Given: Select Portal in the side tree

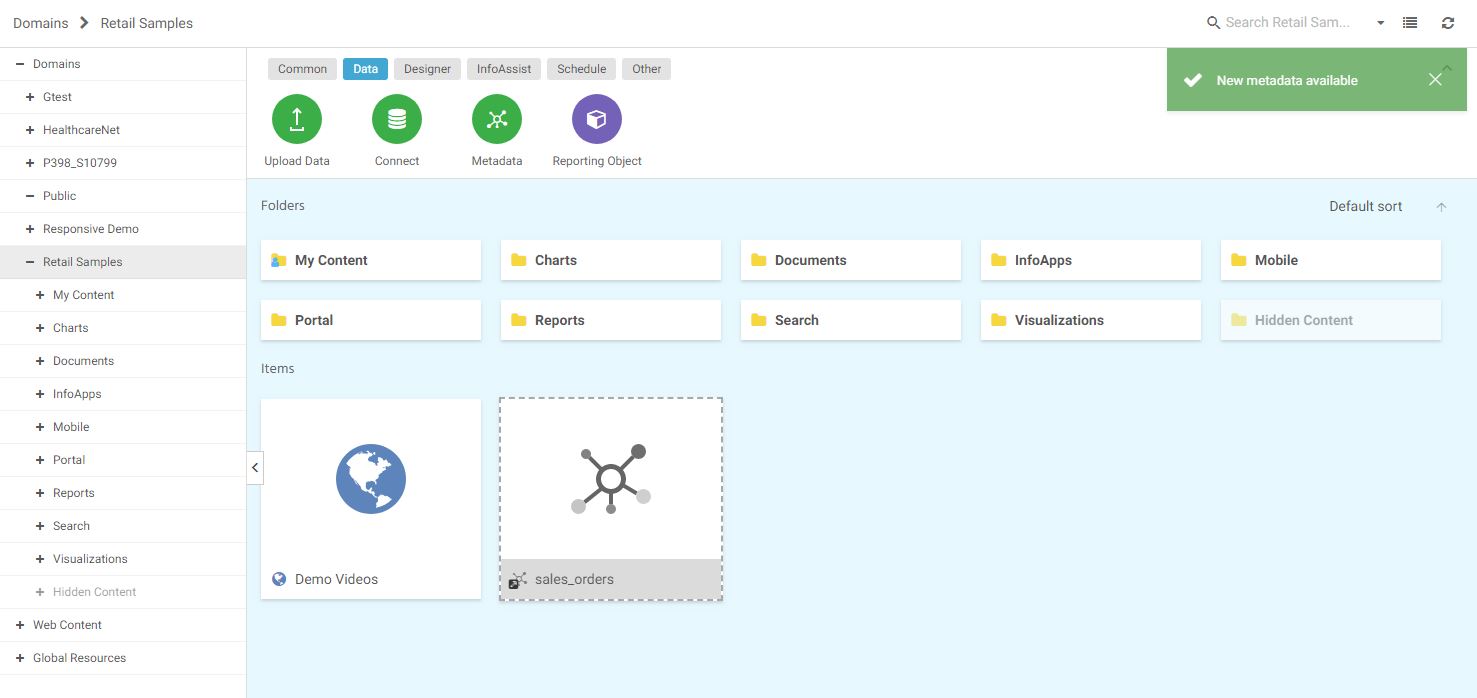Looking at the screenshot, I should pyautogui.click(x=69, y=460).
